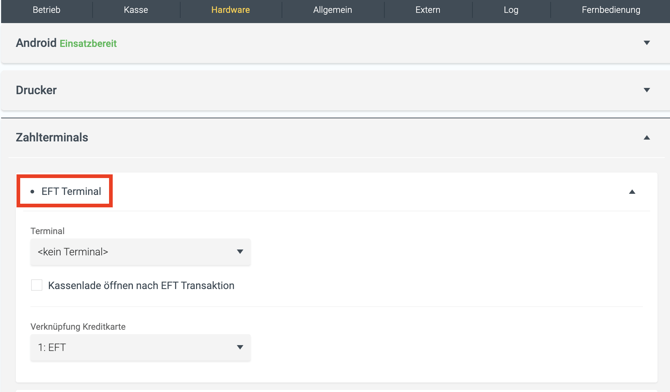This screenshot has height=392, width=670.
Task: Switch to the Fernbedienung tab
Action: (x=611, y=10)
